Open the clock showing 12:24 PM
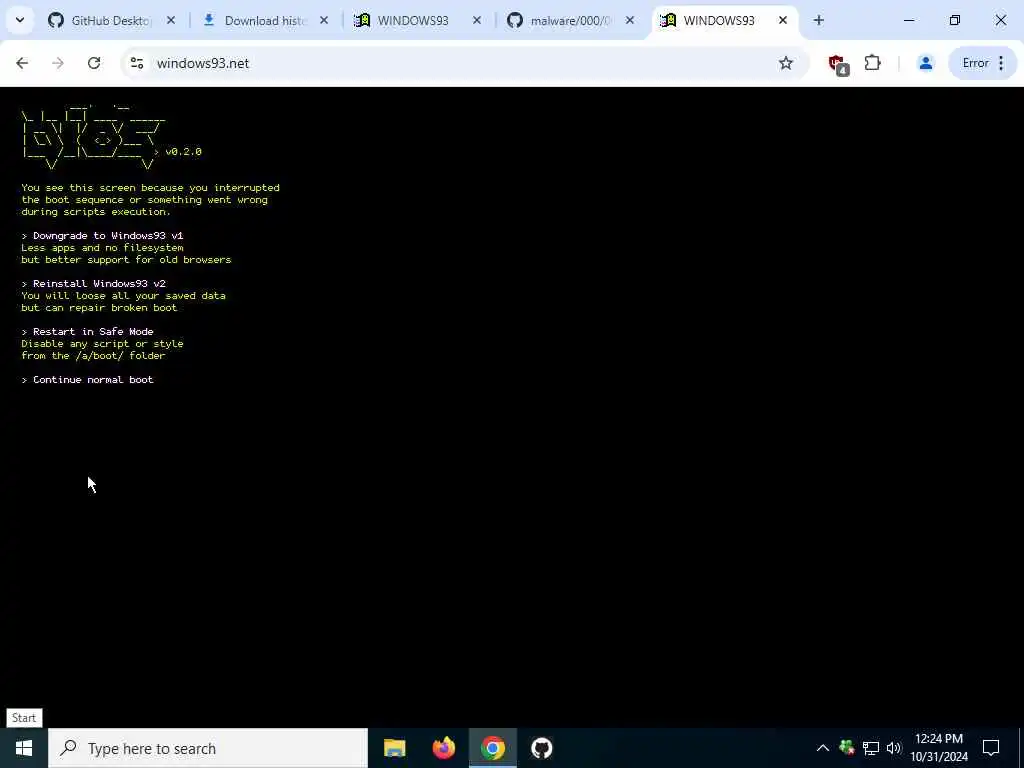 pyautogui.click(x=939, y=748)
